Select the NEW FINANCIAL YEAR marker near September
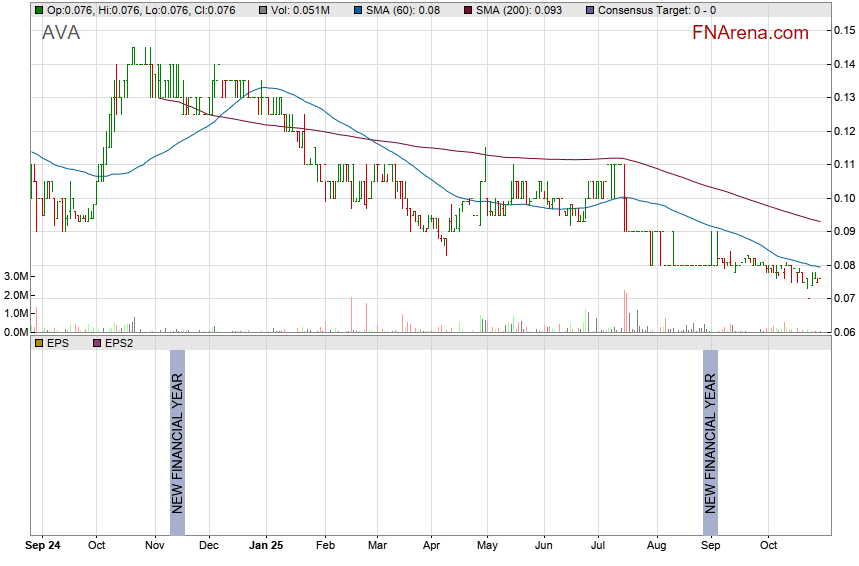The image size is (859, 566). pyautogui.click(x=710, y=432)
